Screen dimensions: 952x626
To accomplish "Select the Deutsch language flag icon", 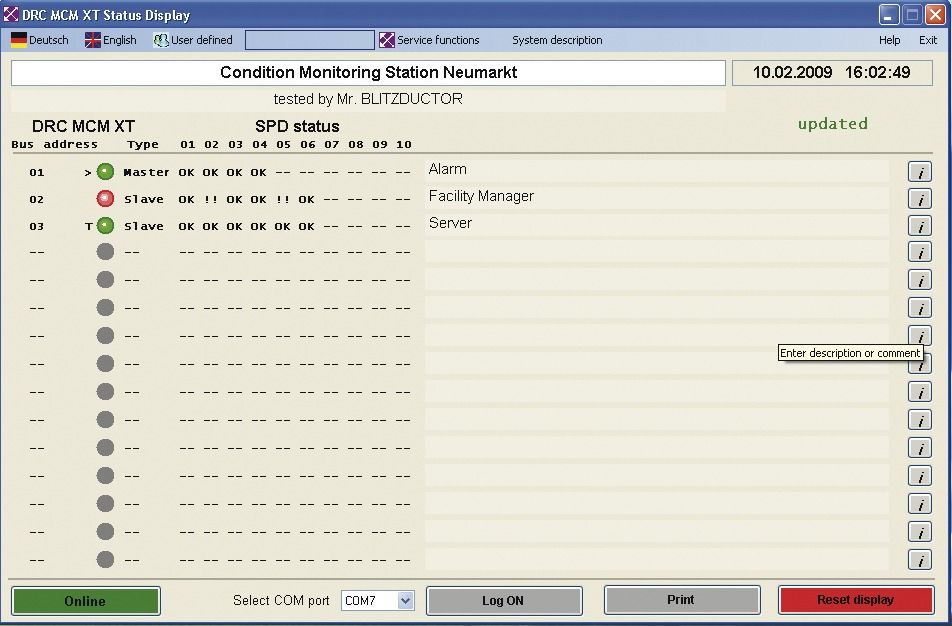I will 17,40.
